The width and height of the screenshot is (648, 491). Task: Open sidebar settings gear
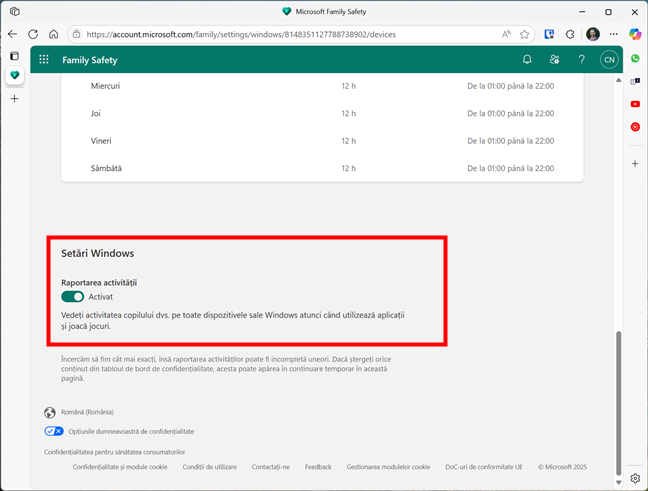tap(635, 478)
